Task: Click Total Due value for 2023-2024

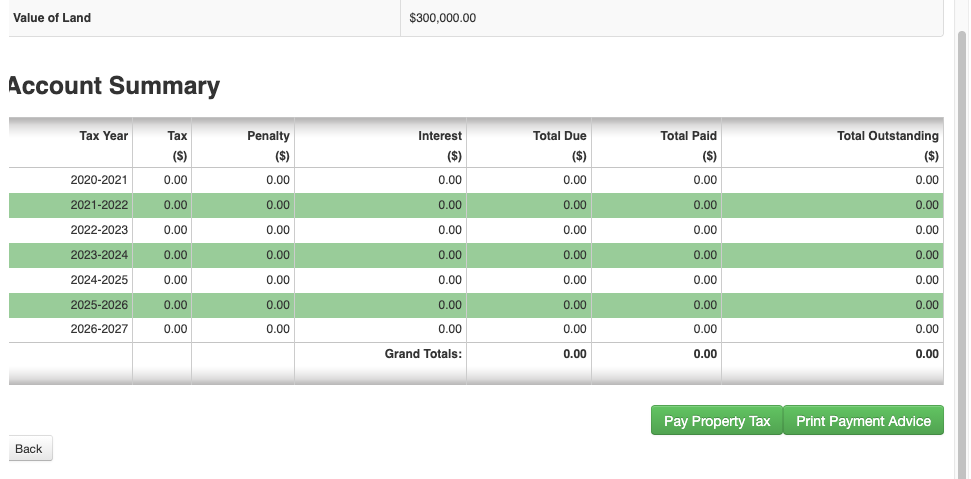Action: coord(575,255)
